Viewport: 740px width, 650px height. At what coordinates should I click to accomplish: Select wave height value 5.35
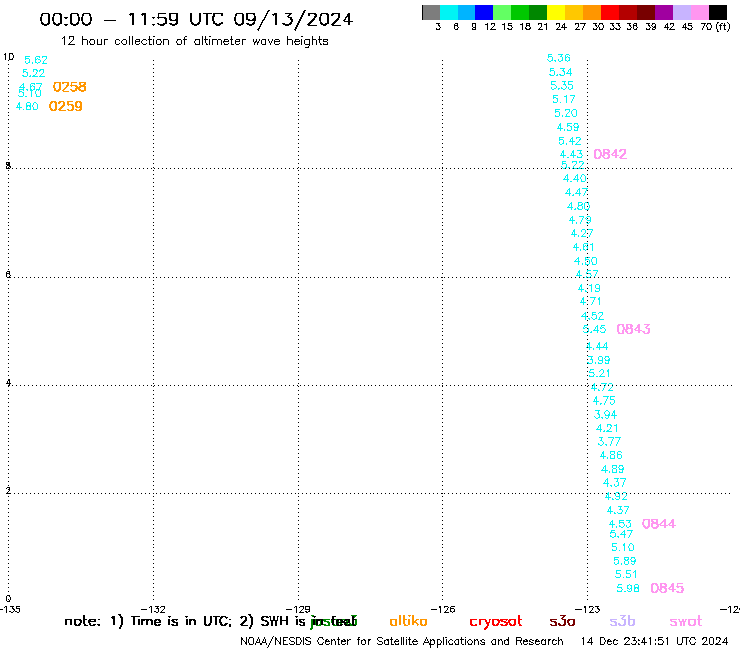pyautogui.click(x=562, y=85)
